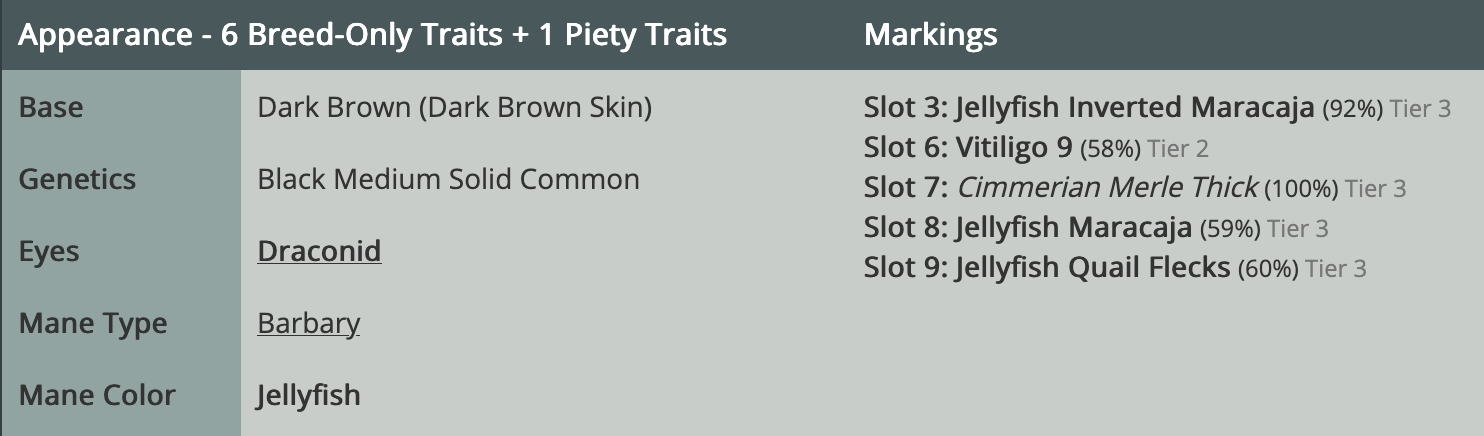Viewport: 1484px width, 436px height.
Task: Select Black Medium Solid Common genetics text
Action: (x=448, y=179)
